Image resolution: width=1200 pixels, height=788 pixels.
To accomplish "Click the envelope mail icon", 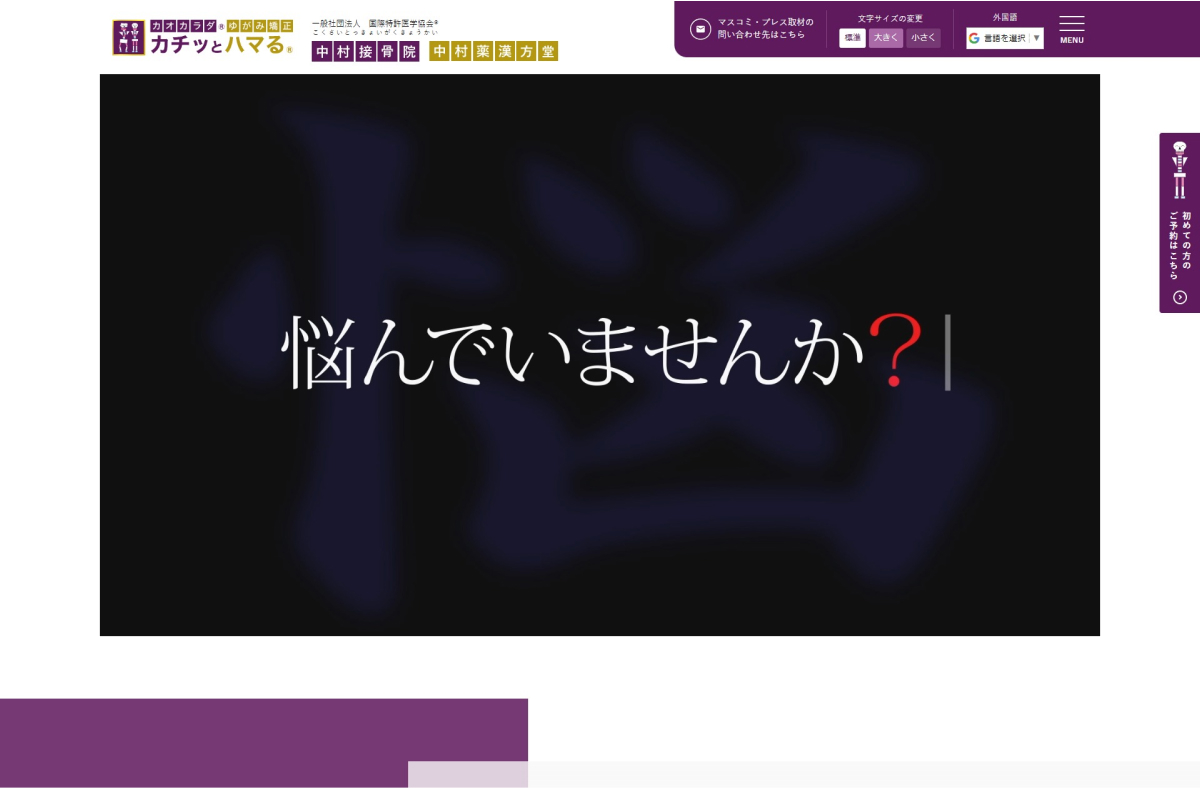I will [x=700, y=29].
